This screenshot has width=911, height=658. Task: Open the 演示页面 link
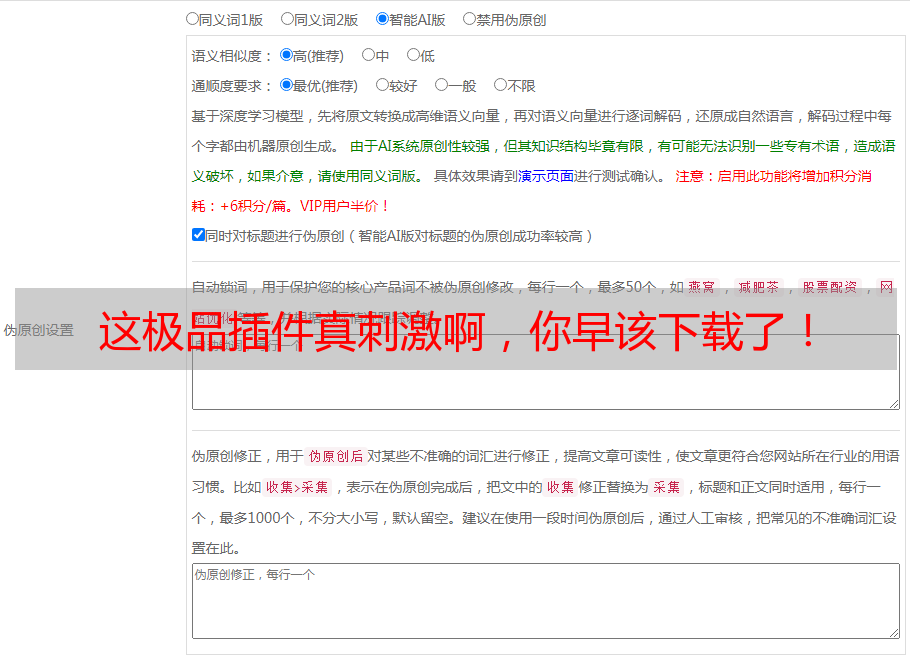546,176
